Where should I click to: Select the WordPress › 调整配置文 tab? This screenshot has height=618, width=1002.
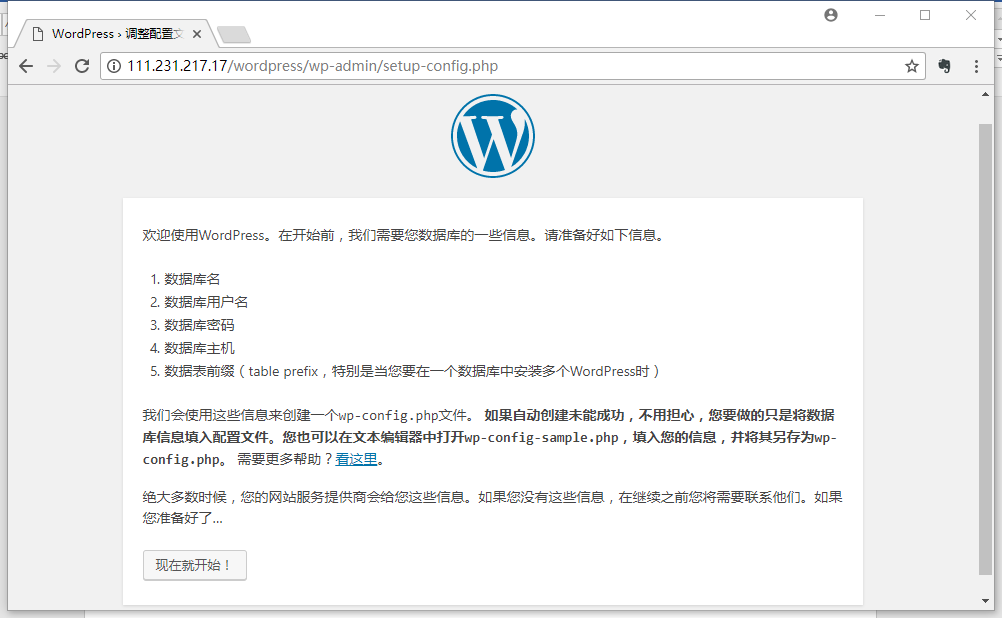pos(110,33)
